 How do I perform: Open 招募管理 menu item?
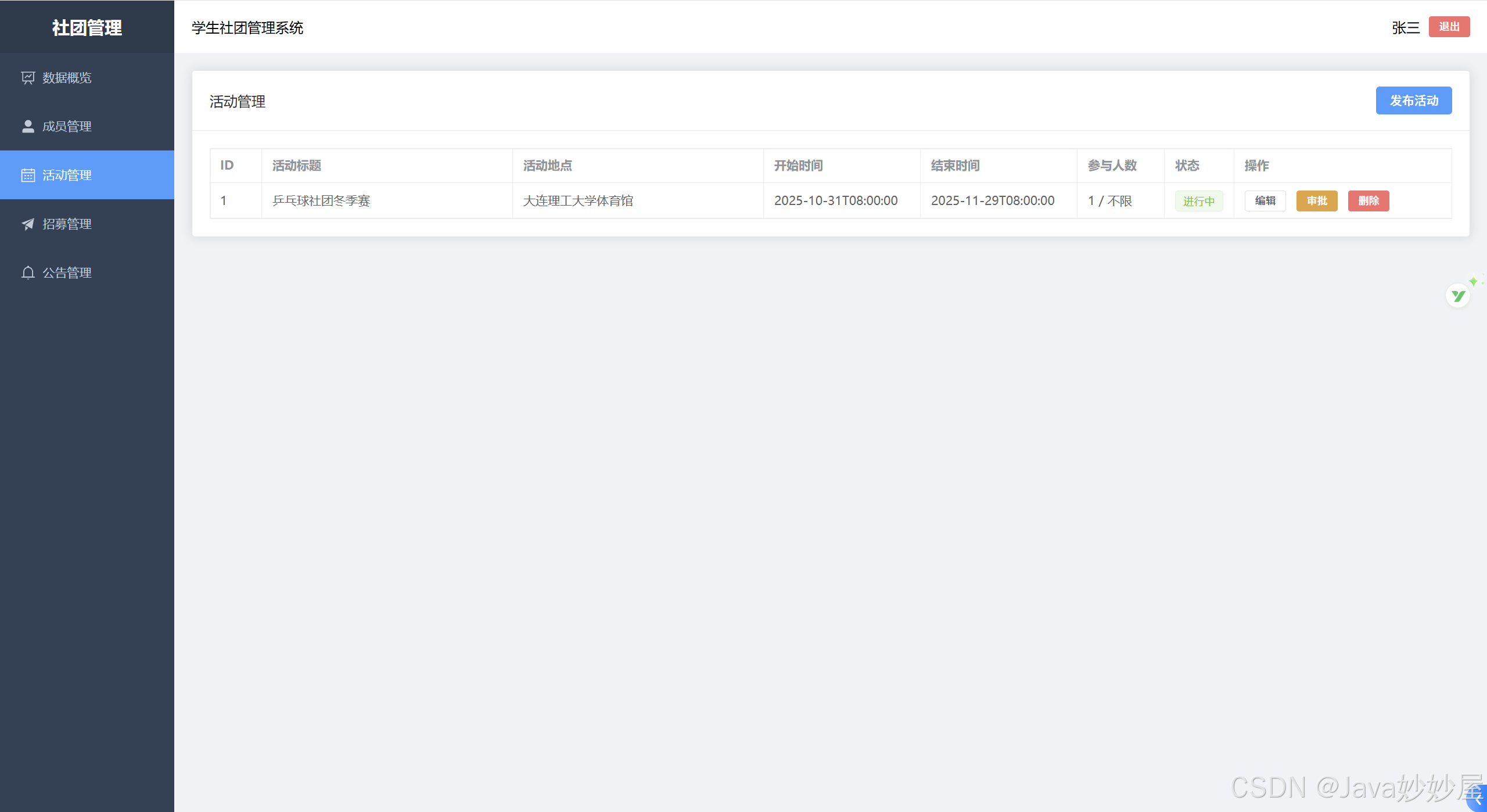(x=87, y=224)
